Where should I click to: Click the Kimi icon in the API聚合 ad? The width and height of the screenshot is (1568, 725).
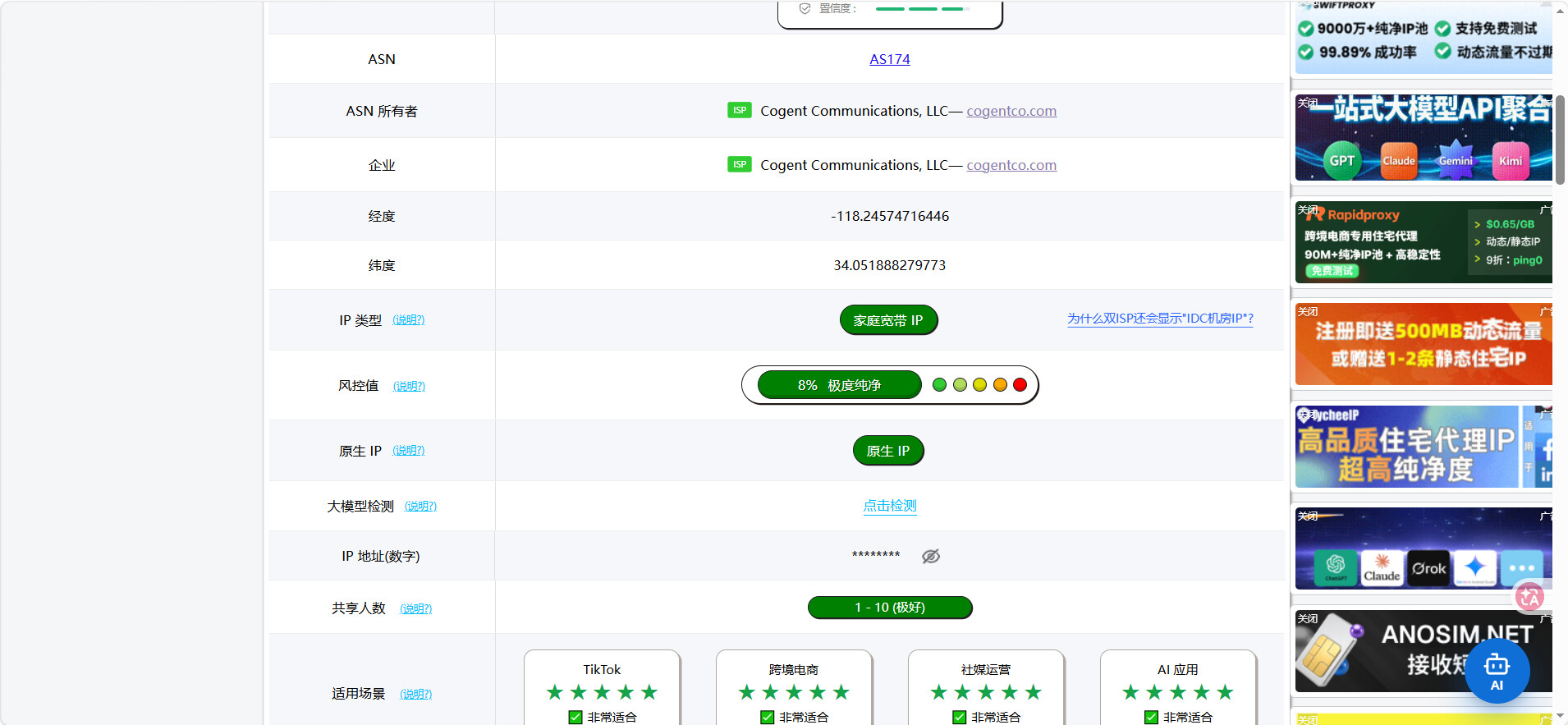tap(1511, 160)
